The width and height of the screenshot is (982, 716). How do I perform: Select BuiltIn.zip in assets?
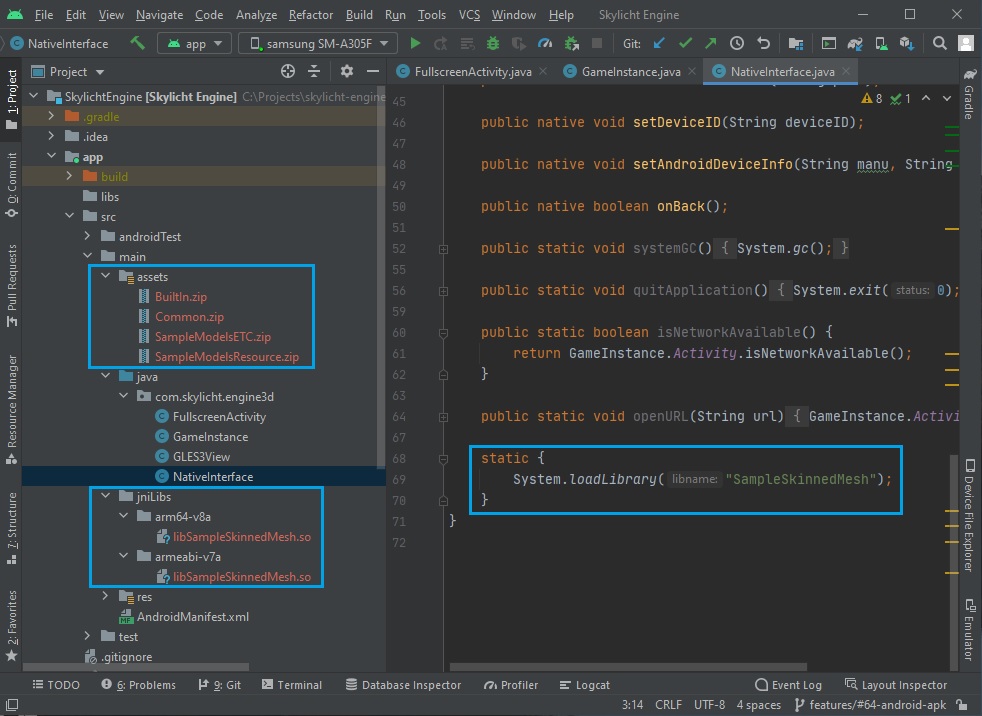181,296
